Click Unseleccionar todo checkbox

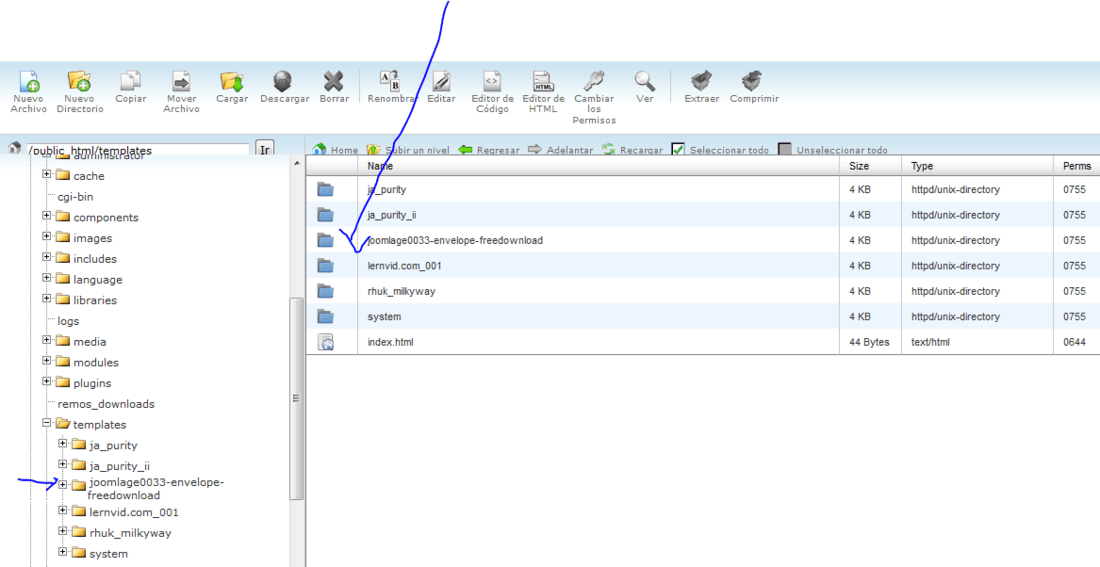tap(785, 149)
